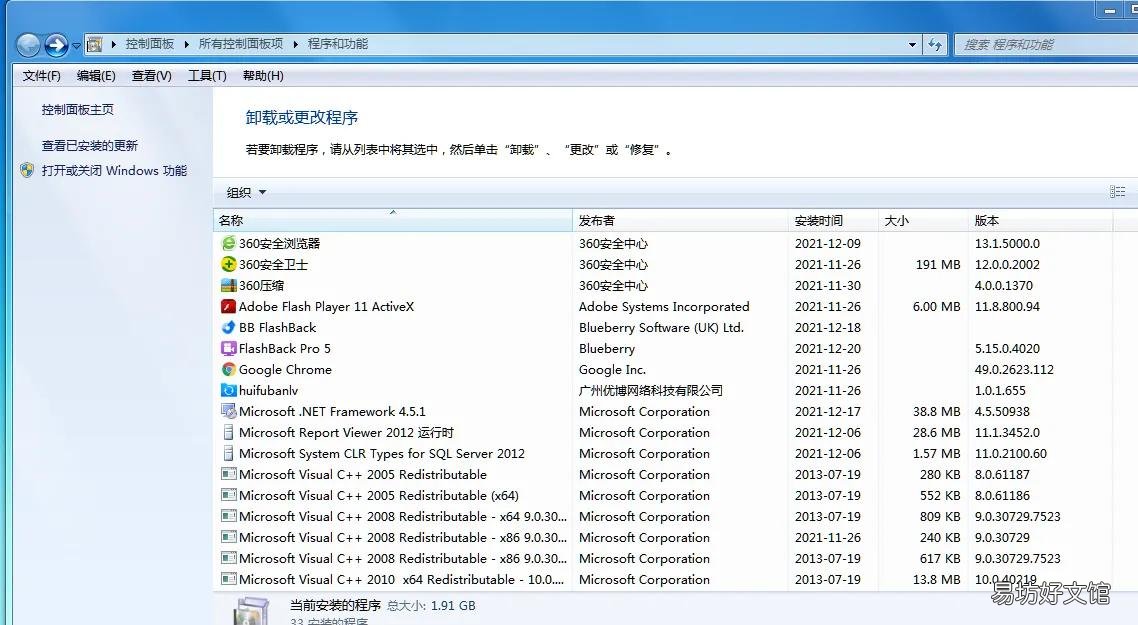Click Adobe Systems Incorporated publisher cell
Screen dimensions: 1138x625
(x=664, y=307)
